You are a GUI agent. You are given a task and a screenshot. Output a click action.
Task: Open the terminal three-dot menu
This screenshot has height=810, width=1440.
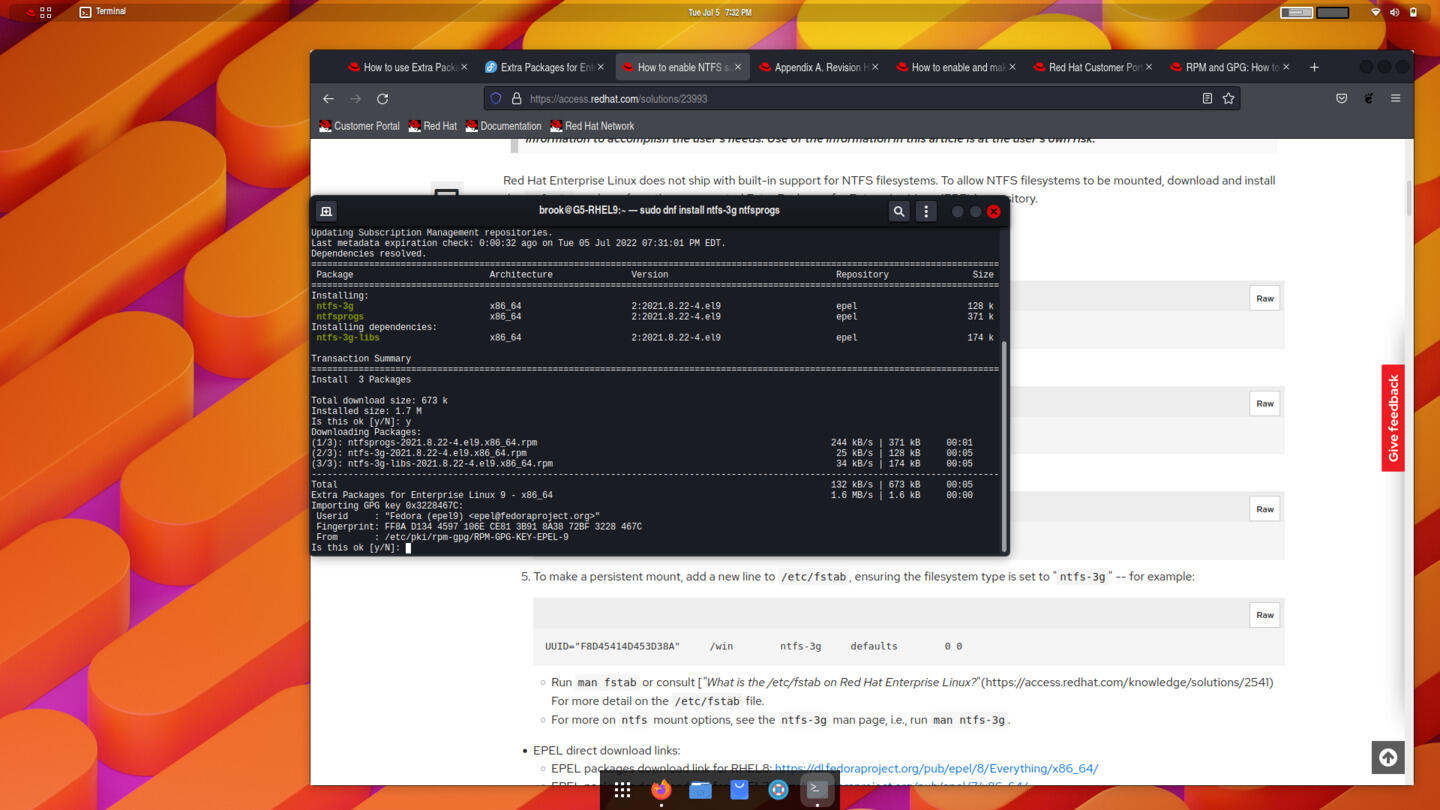(926, 211)
